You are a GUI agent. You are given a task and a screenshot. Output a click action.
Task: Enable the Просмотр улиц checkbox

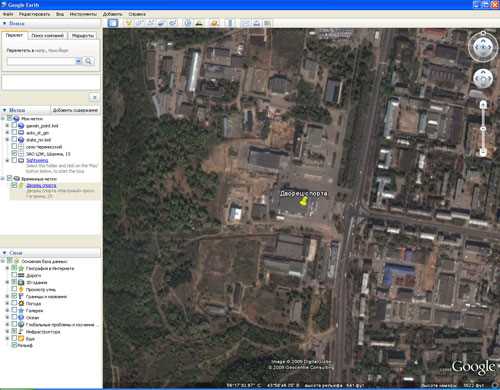(14, 289)
